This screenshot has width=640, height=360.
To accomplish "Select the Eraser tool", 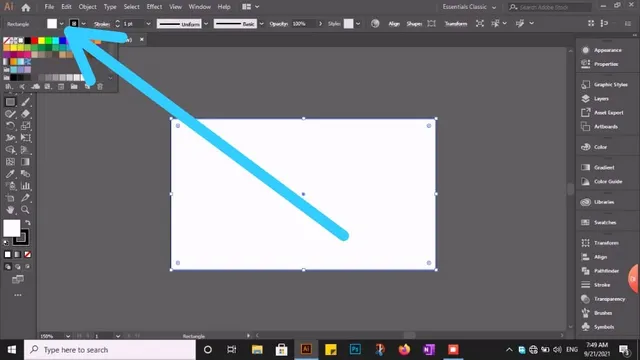I will click(x=25, y=114).
